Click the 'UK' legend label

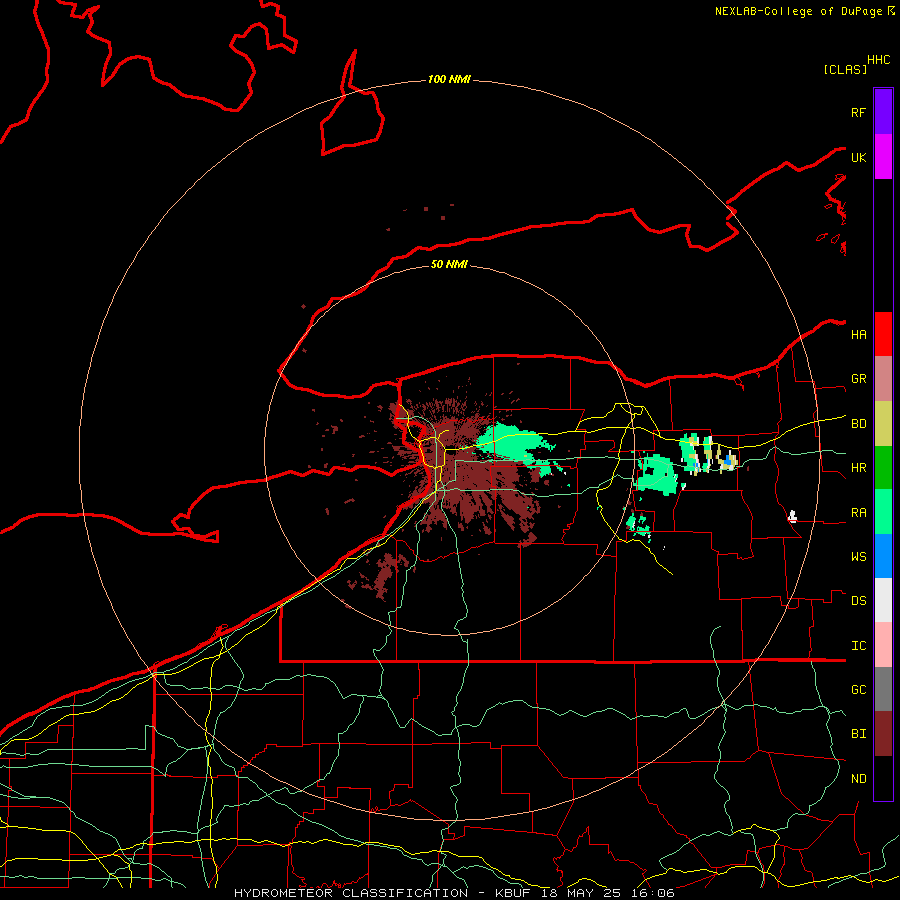point(858,157)
